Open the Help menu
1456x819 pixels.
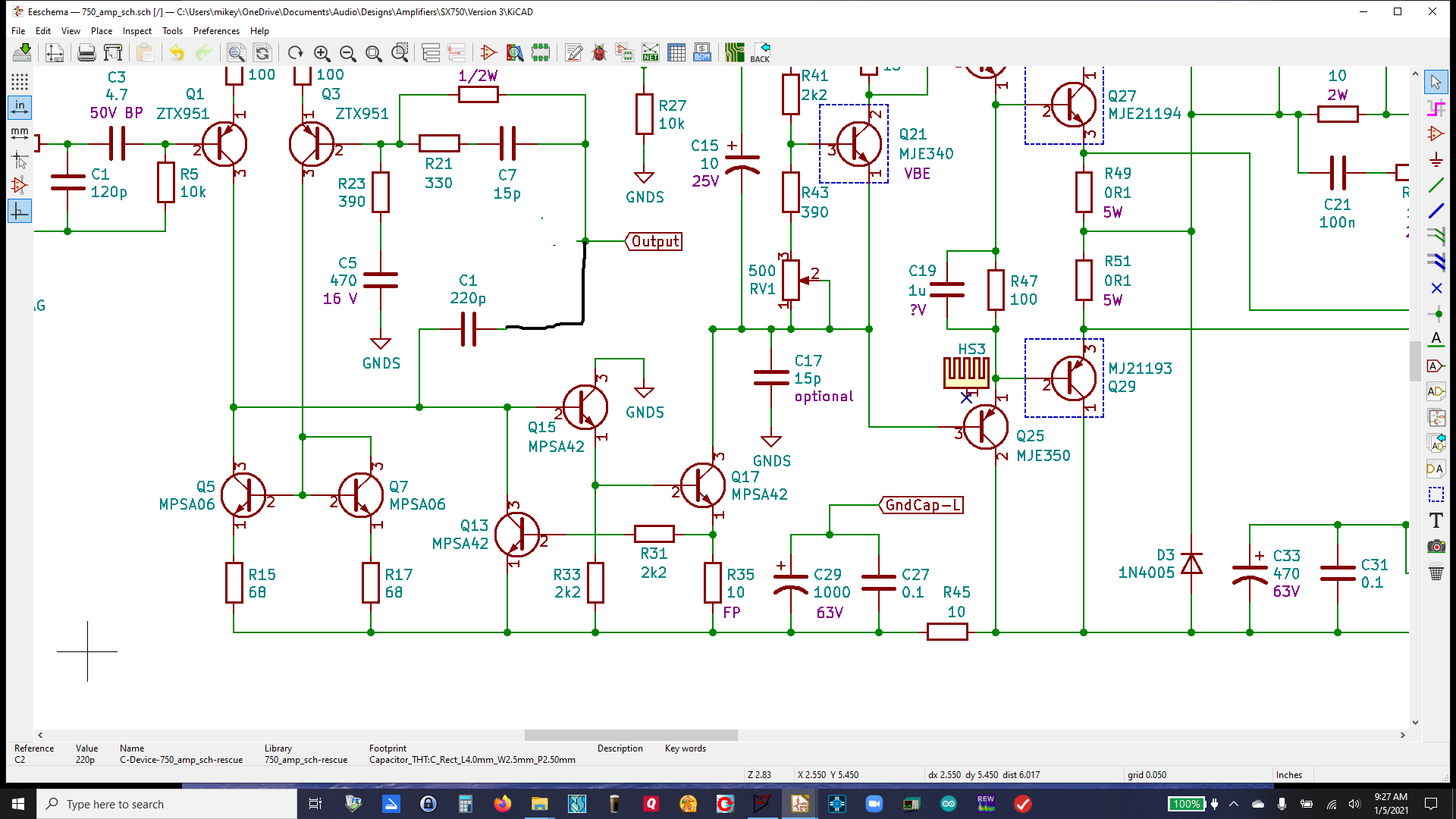coord(259,31)
